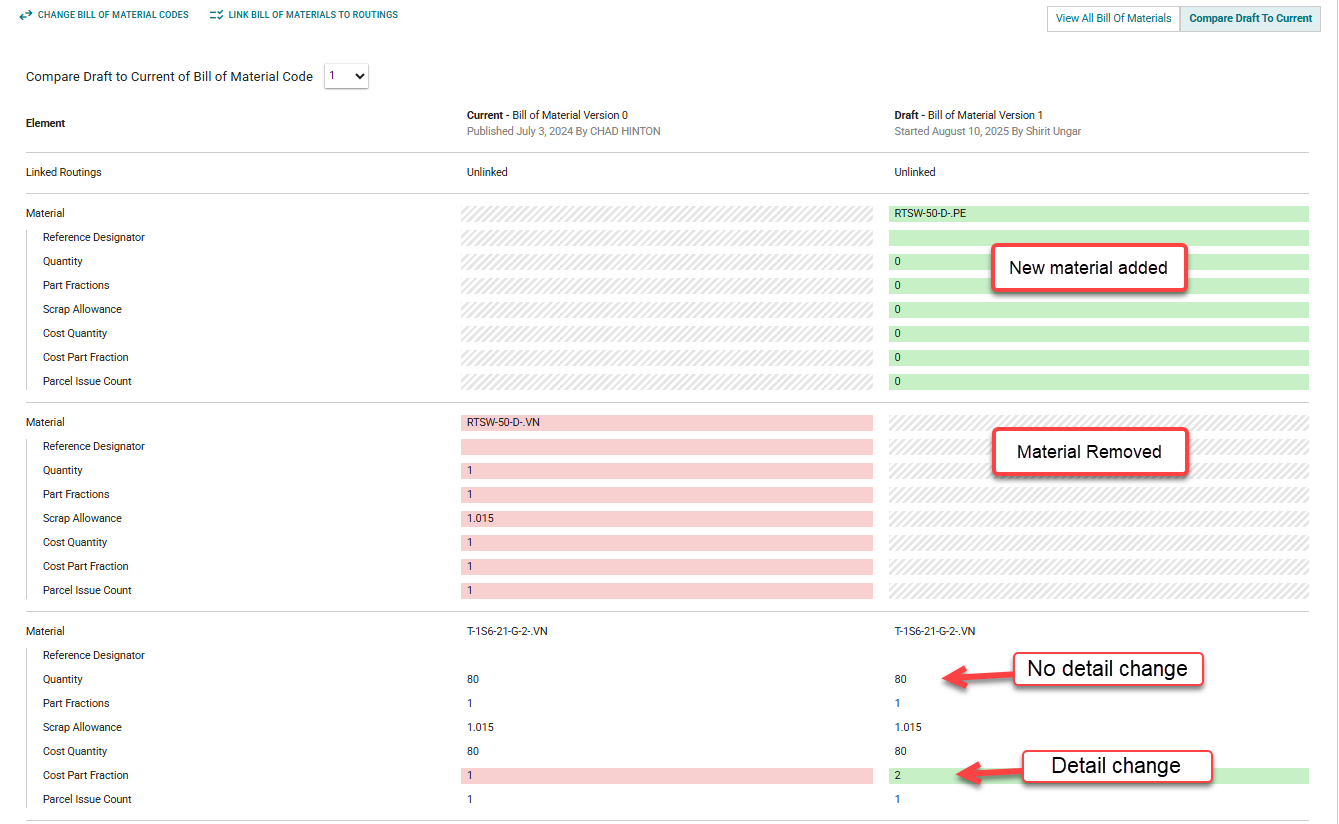Select the red Scrap Allowance 1.015 cell
Screen dimensions: 1339x824
666,518
